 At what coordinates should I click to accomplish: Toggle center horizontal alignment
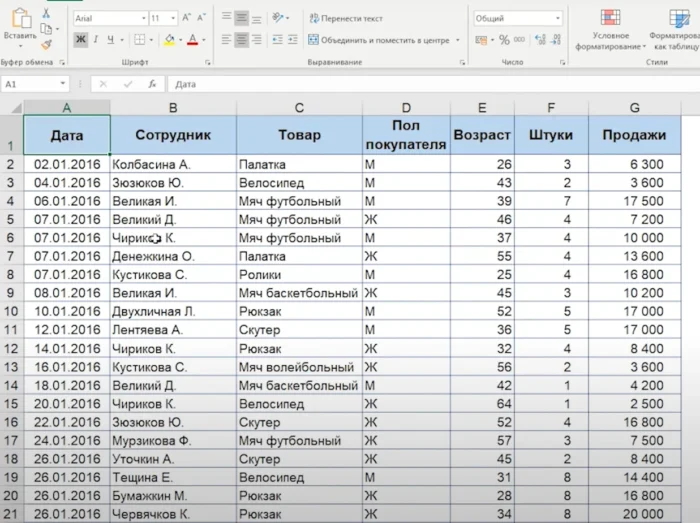pos(243,40)
